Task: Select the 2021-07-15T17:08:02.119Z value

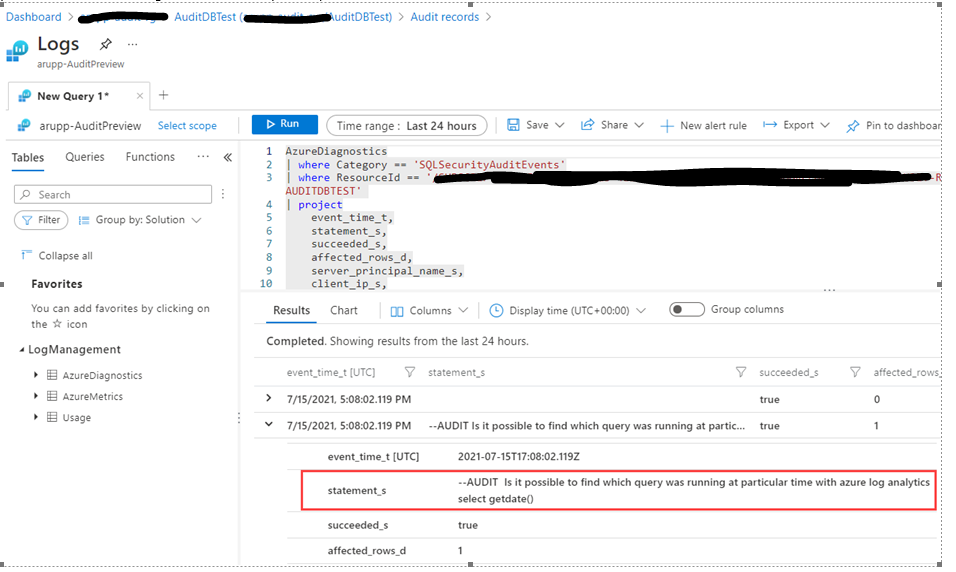Action: click(519, 457)
